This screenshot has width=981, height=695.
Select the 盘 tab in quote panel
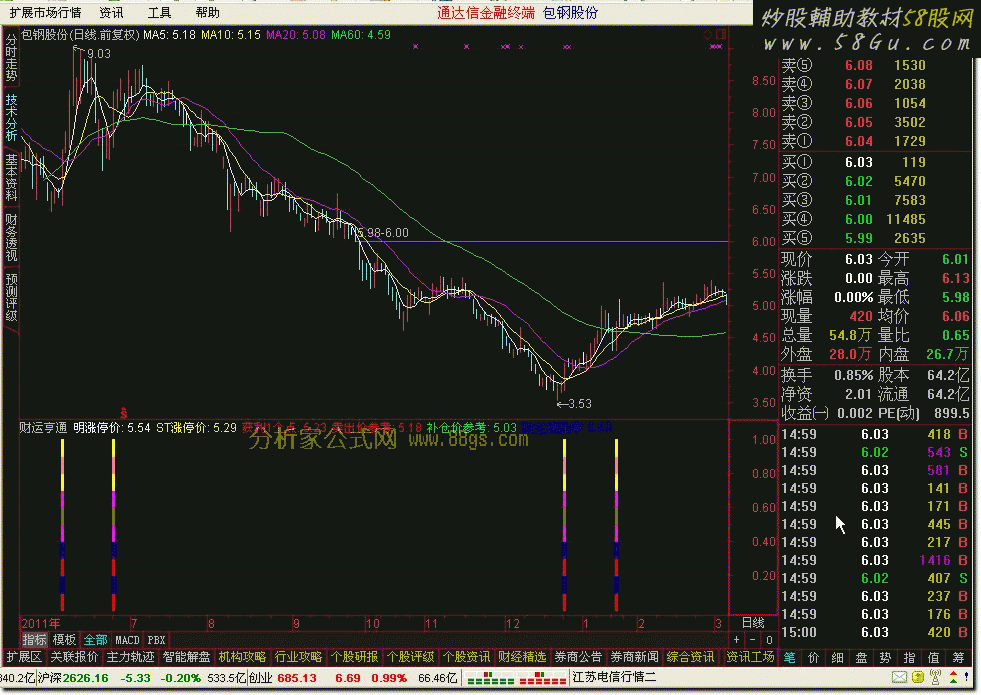click(x=861, y=657)
